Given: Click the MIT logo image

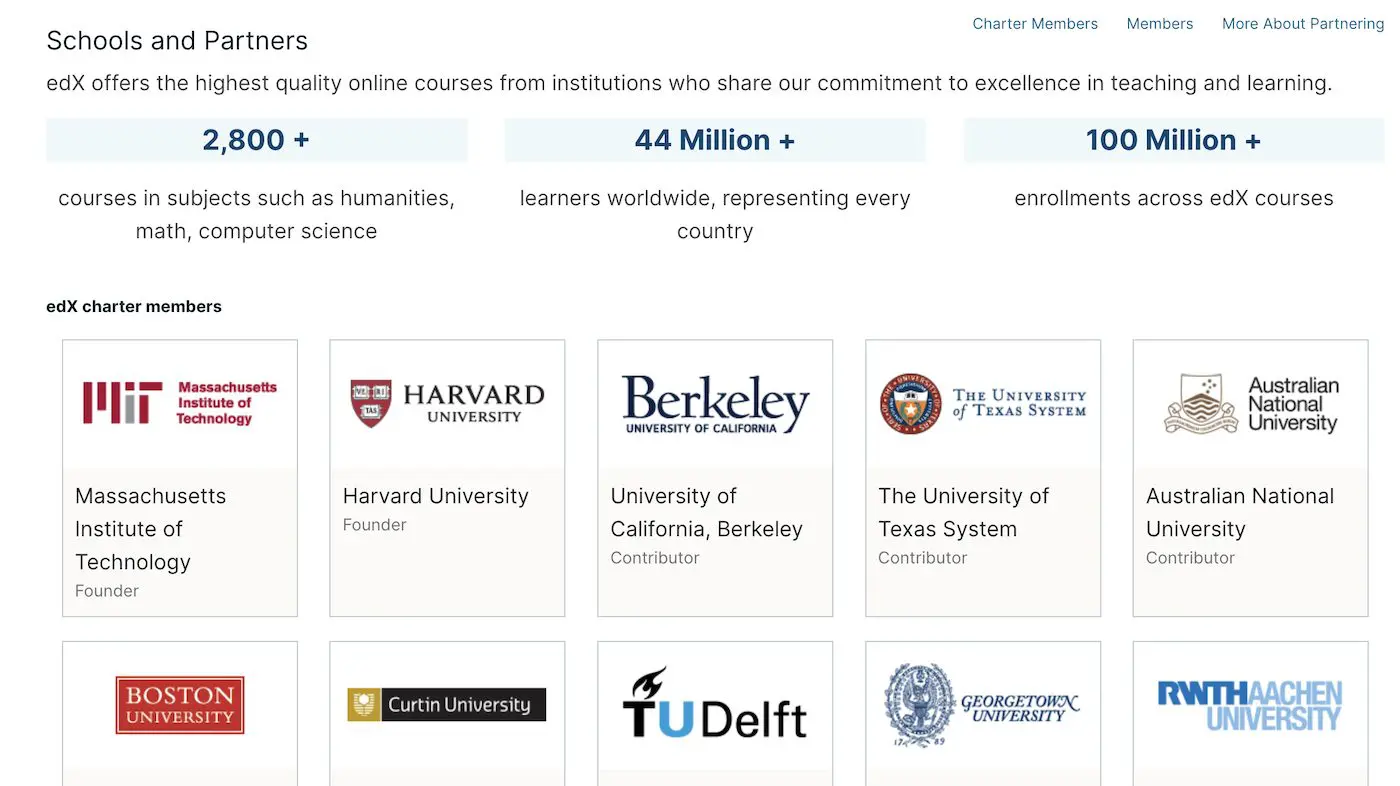Looking at the screenshot, I should tap(180, 403).
